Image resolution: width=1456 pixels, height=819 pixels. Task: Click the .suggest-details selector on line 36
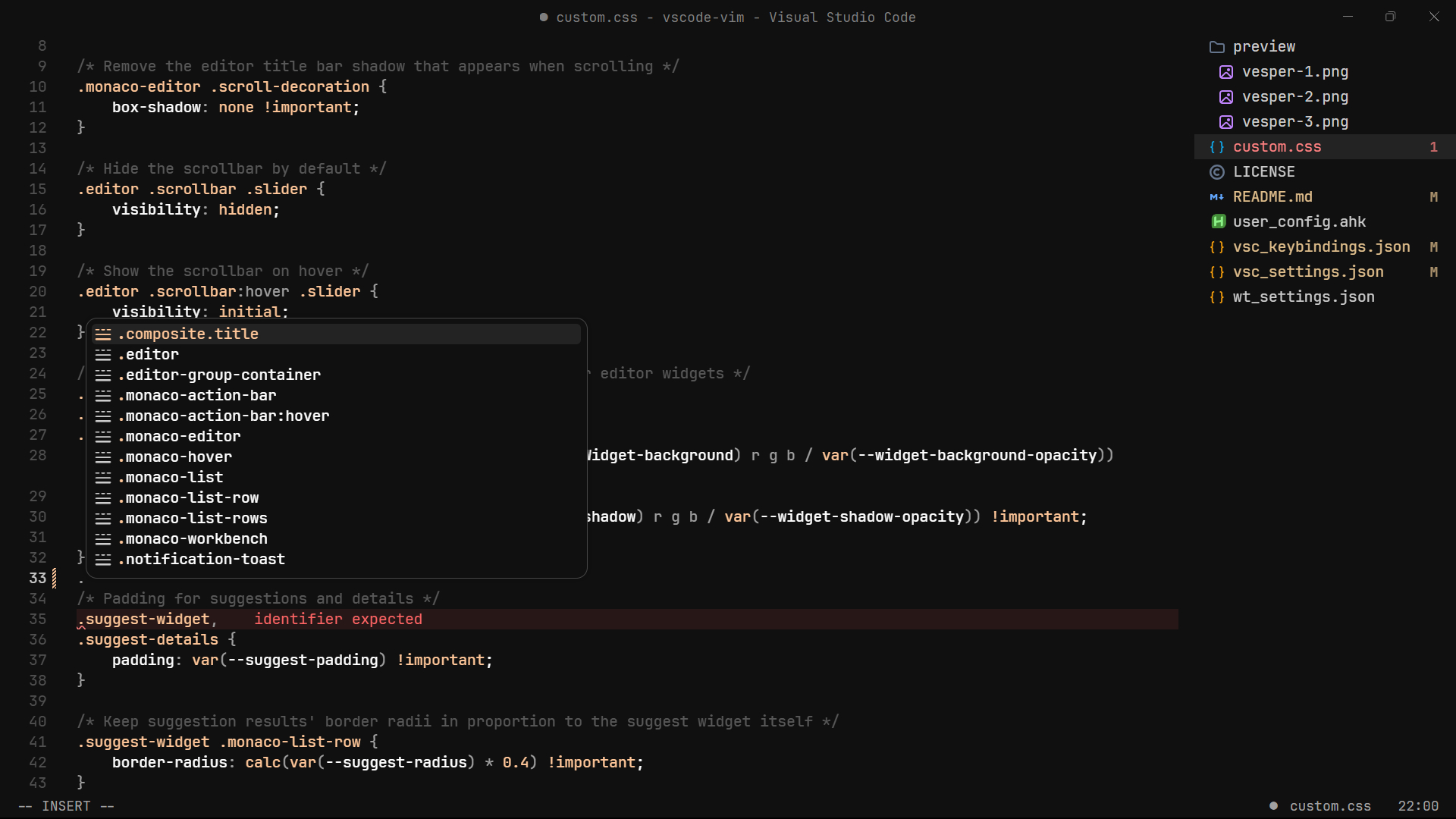point(148,640)
